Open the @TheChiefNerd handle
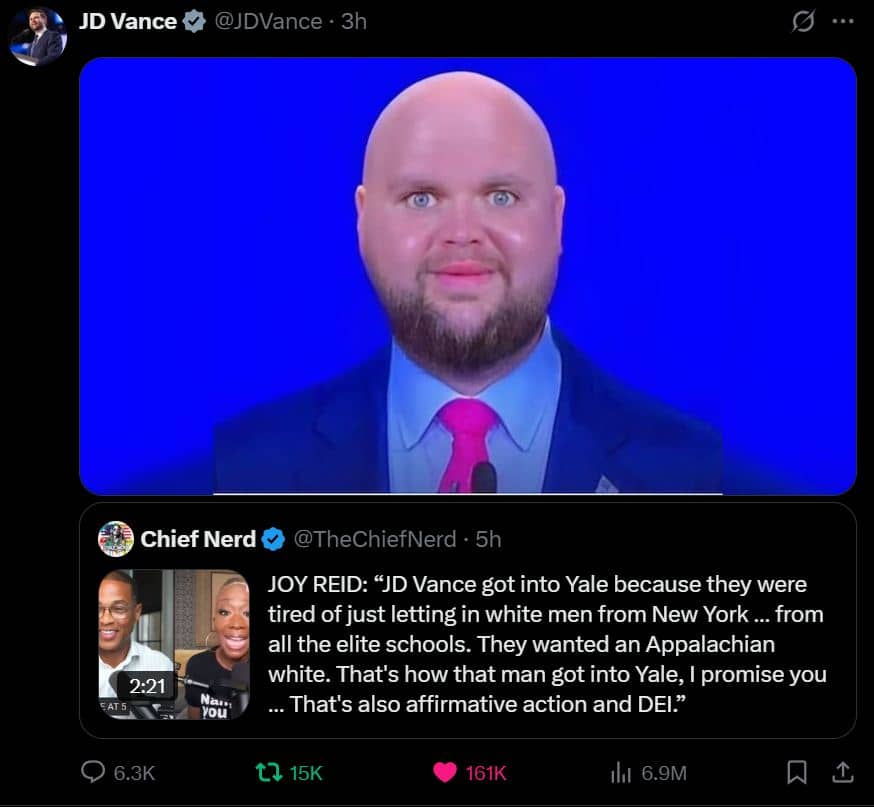This screenshot has width=874, height=807. coord(375,539)
